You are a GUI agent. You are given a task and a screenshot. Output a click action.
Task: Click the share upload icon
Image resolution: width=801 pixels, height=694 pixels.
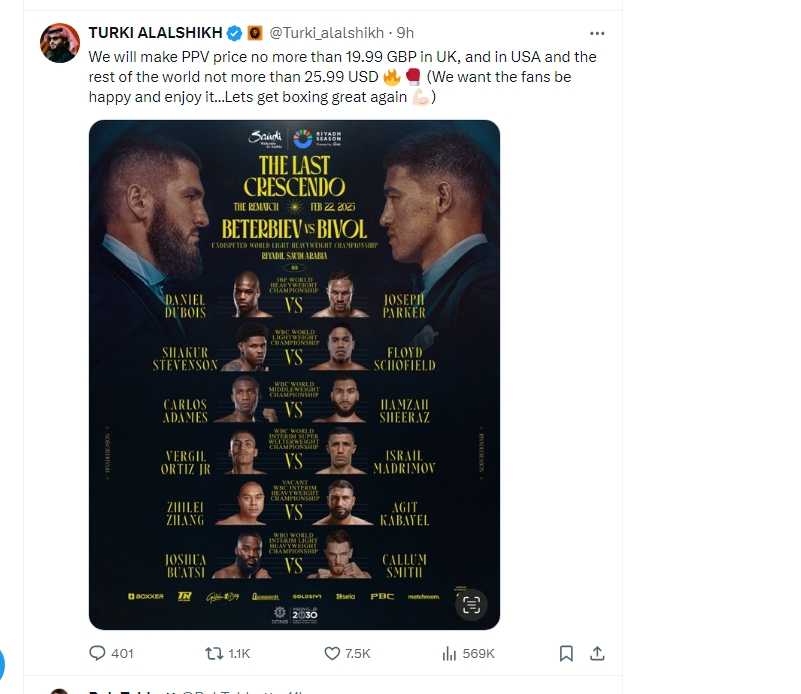(x=597, y=653)
